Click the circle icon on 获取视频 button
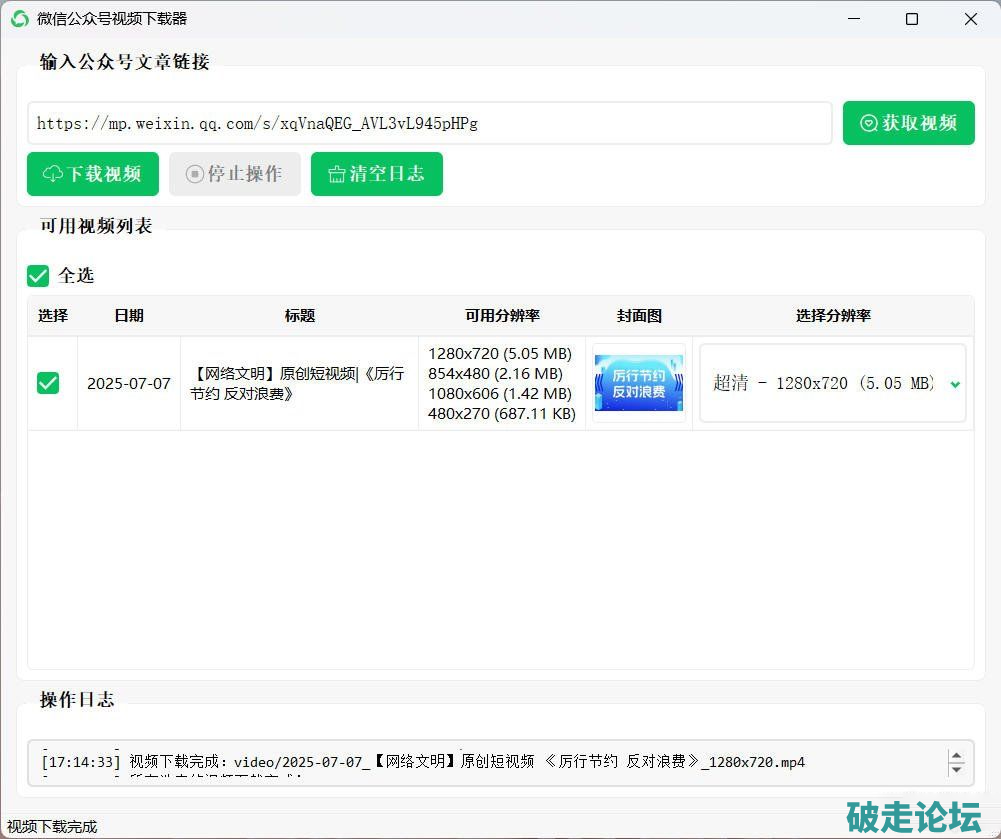The height and width of the screenshot is (839, 1001). click(x=869, y=123)
